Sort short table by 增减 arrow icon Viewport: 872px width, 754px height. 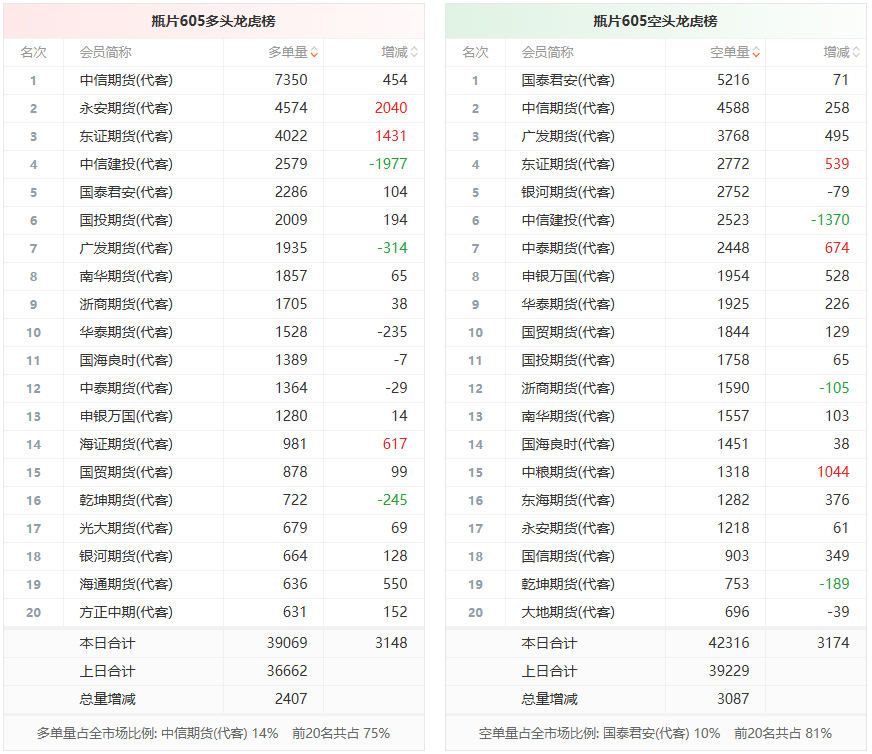856,52
